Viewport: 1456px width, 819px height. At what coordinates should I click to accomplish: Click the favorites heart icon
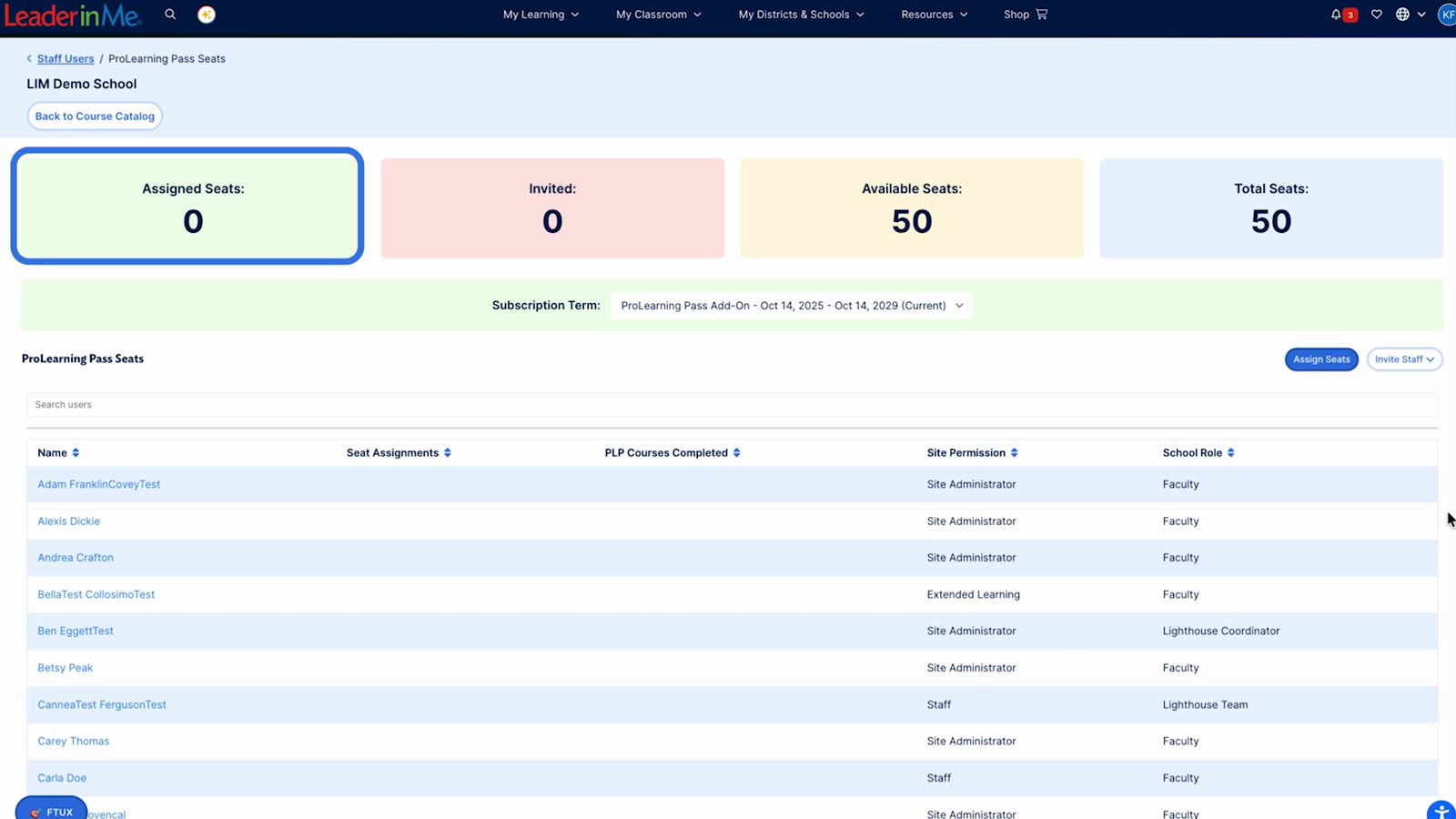click(x=1377, y=15)
